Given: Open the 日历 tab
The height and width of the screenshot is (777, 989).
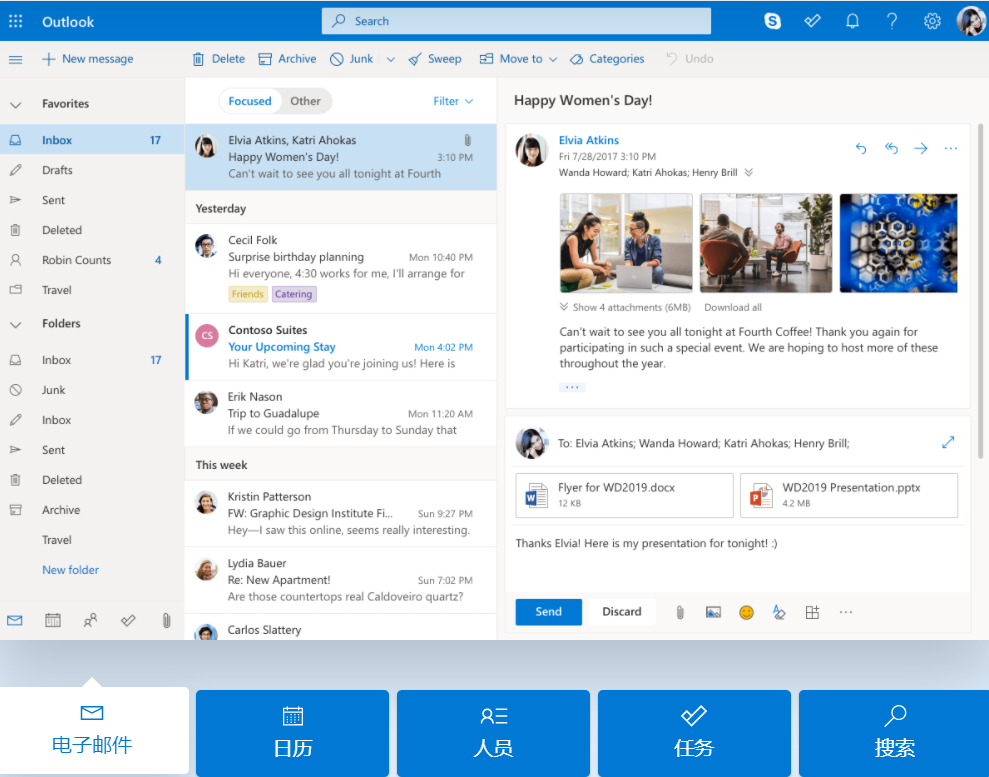Looking at the screenshot, I should (293, 733).
